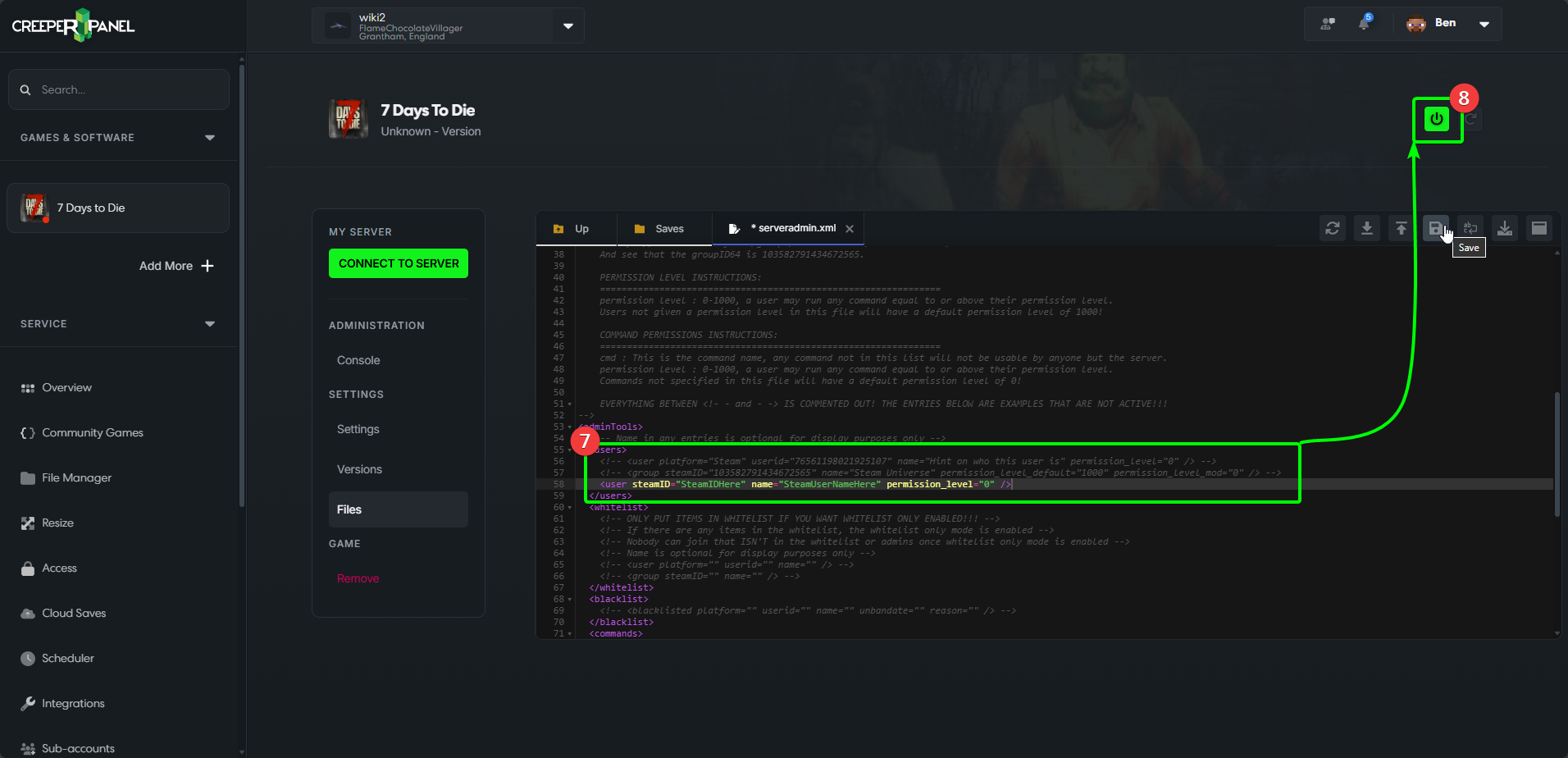The height and width of the screenshot is (758, 1568).
Task: Open Sub-accounts in the sidebar
Action: [67, 748]
